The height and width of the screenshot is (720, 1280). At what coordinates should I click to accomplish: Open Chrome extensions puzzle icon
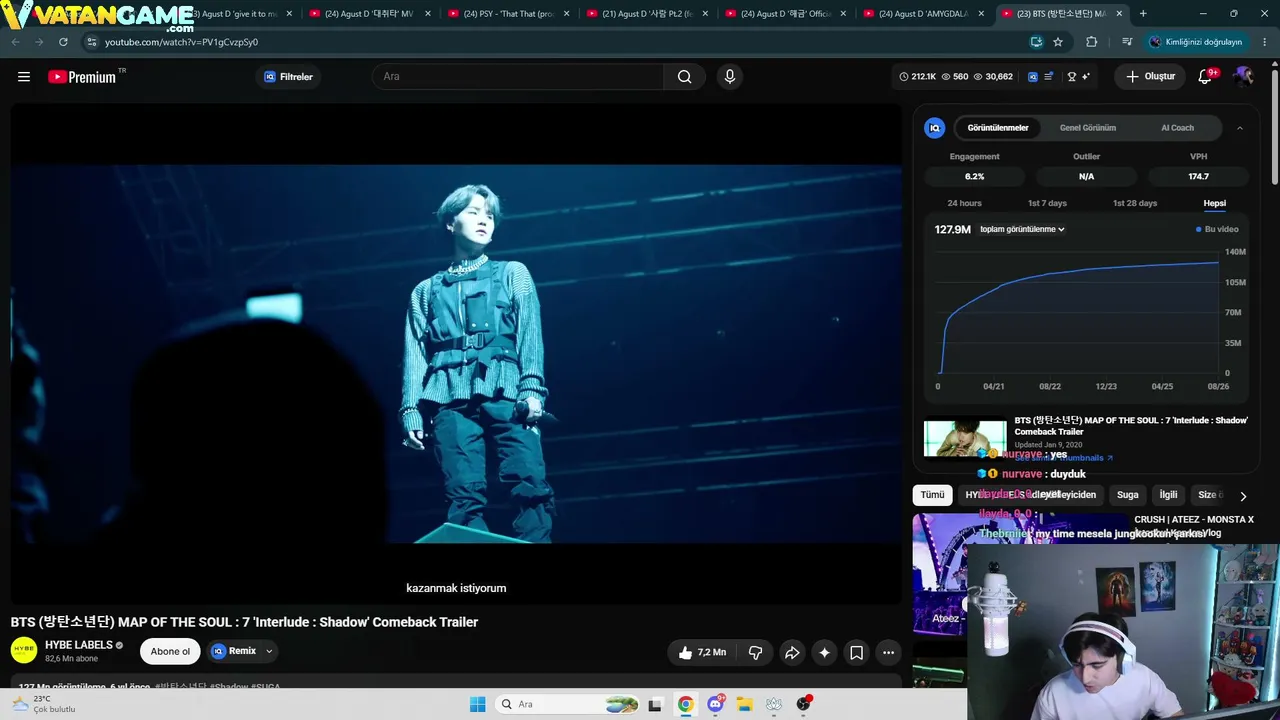(1091, 42)
